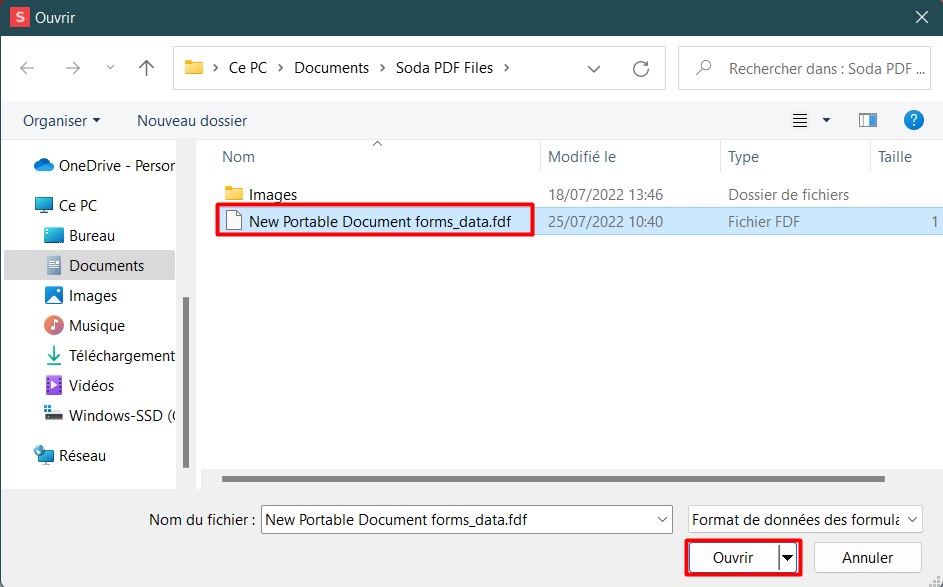The width and height of the screenshot is (943, 587).
Task: Open view options dropdown arrow
Action: pyautogui.click(x=826, y=120)
